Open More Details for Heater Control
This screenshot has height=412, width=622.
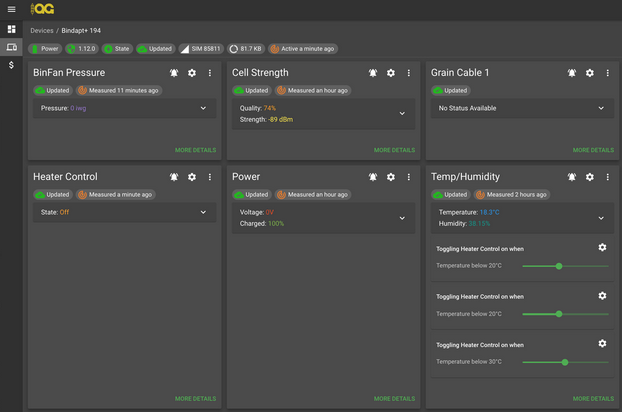[x=195, y=398]
